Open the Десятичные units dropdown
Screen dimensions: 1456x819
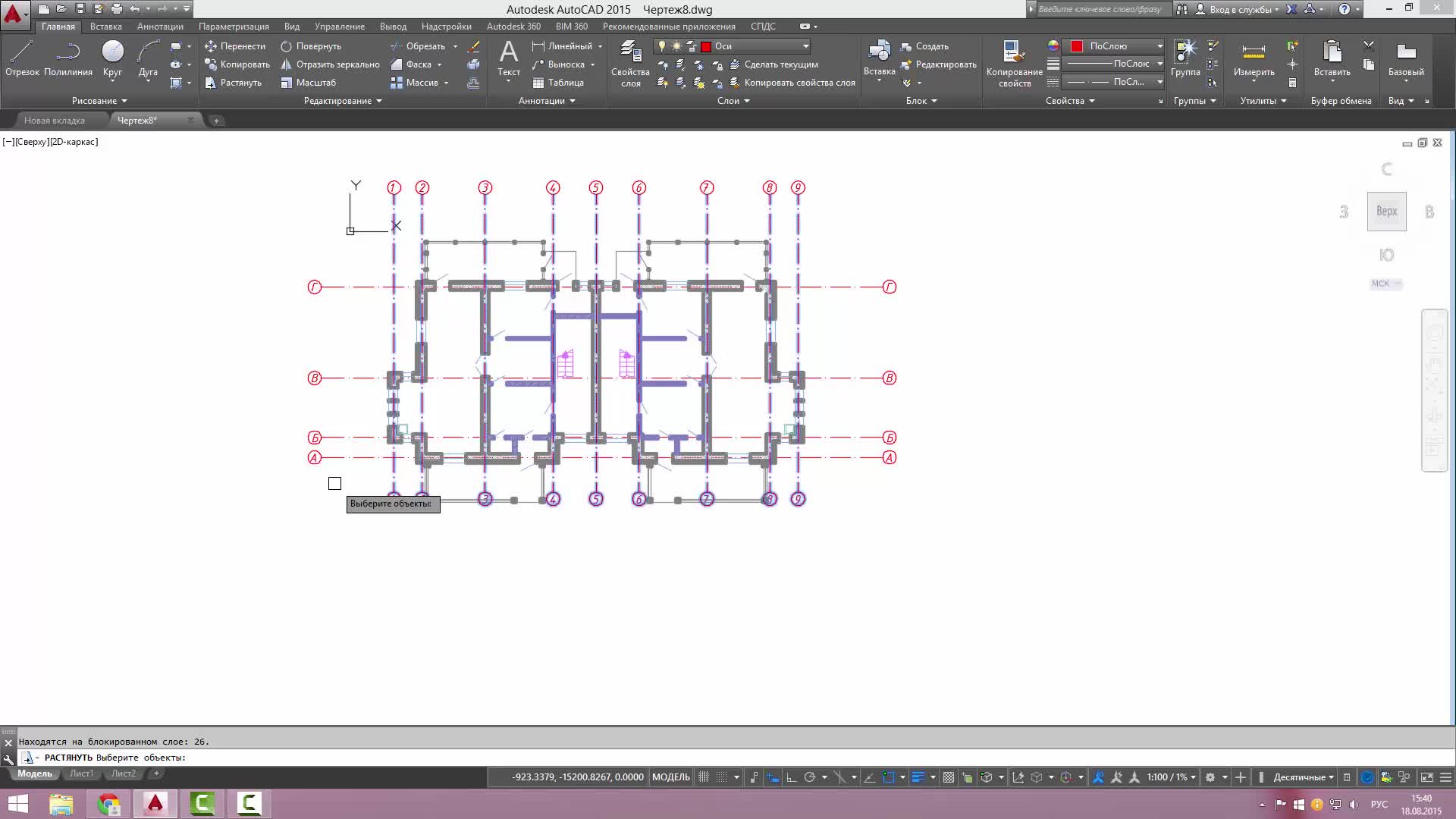coord(1304,777)
